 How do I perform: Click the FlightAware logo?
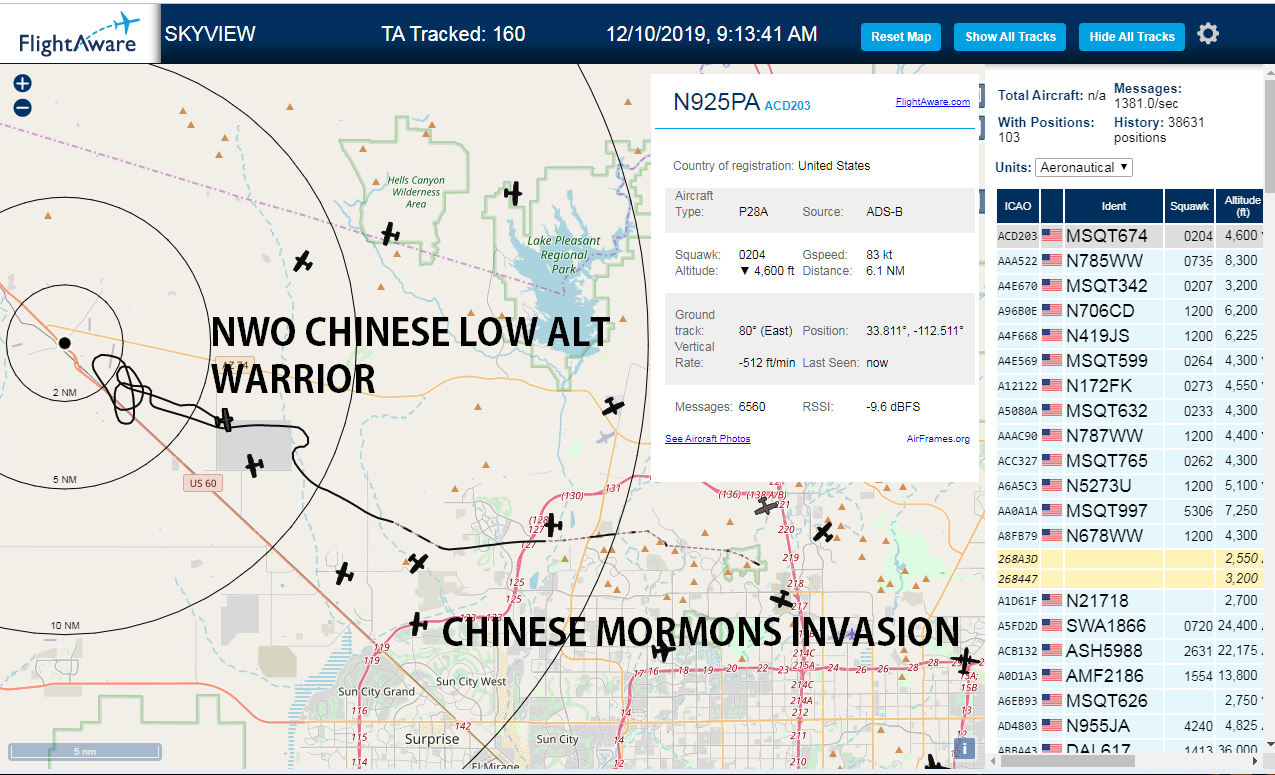pyautogui.click(x=80, y=32)
